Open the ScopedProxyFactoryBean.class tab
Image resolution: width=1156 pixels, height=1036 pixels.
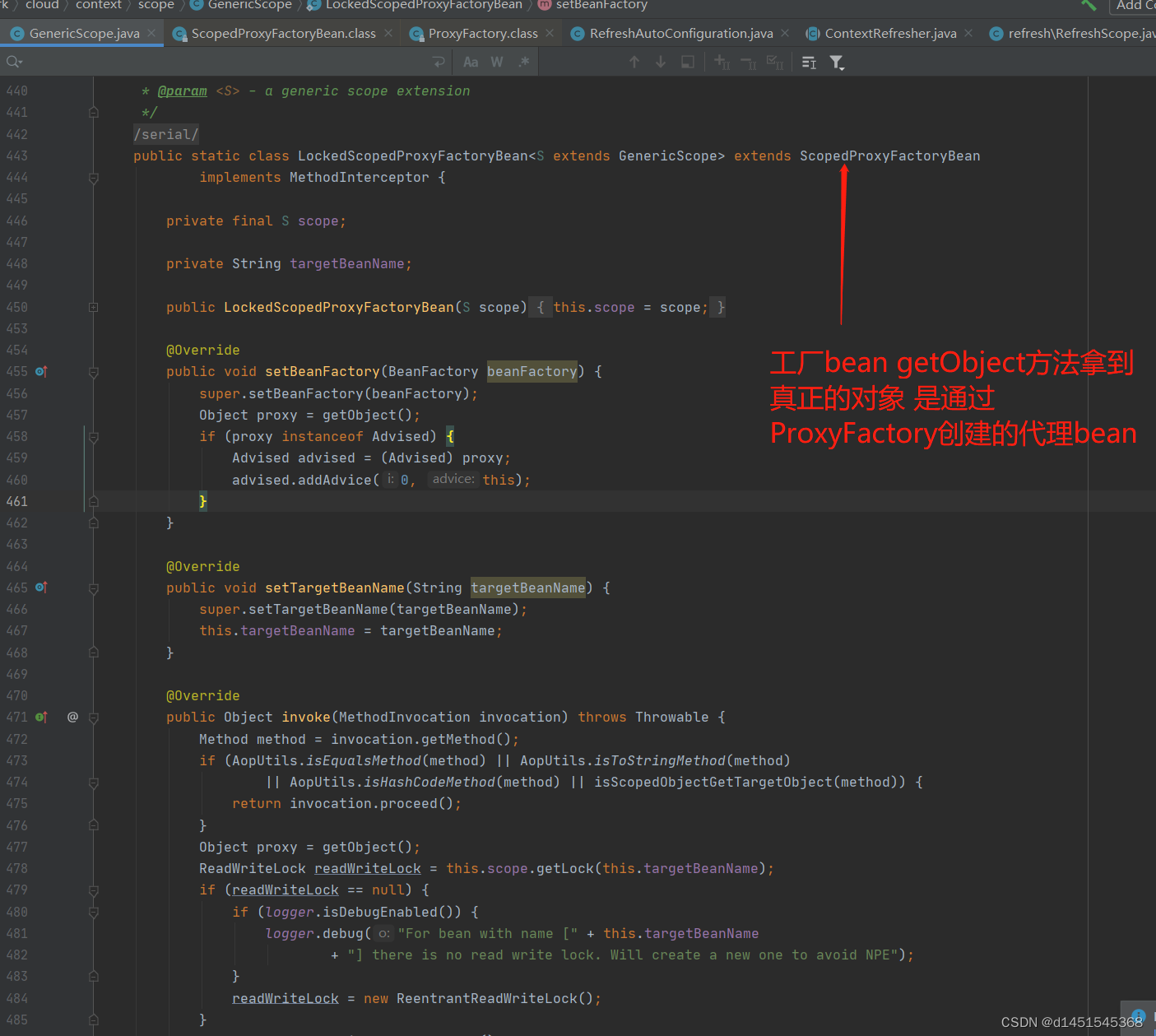283,34
